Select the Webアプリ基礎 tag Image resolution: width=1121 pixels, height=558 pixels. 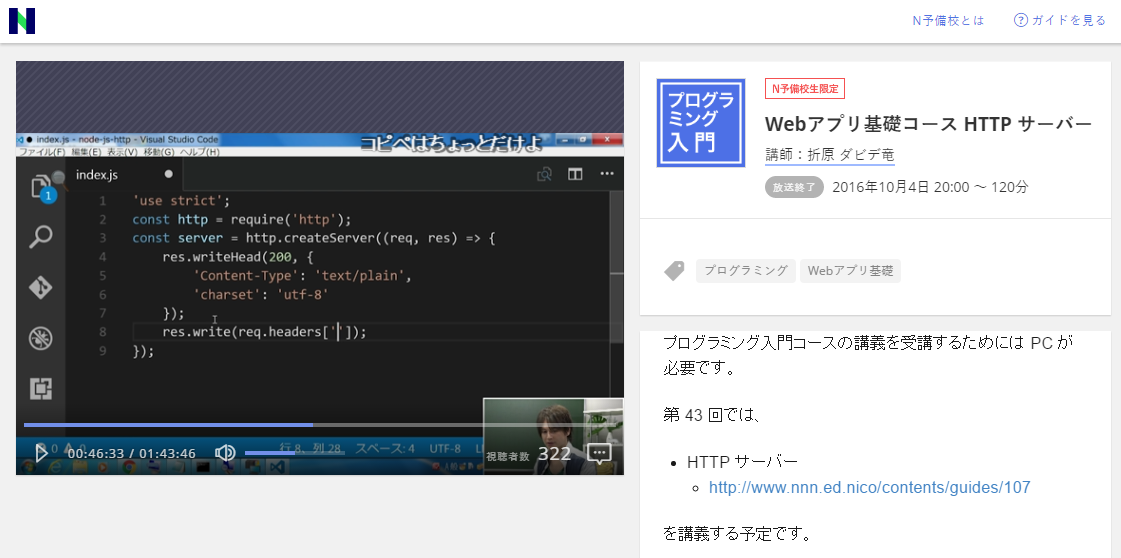(x=850, y=271)
